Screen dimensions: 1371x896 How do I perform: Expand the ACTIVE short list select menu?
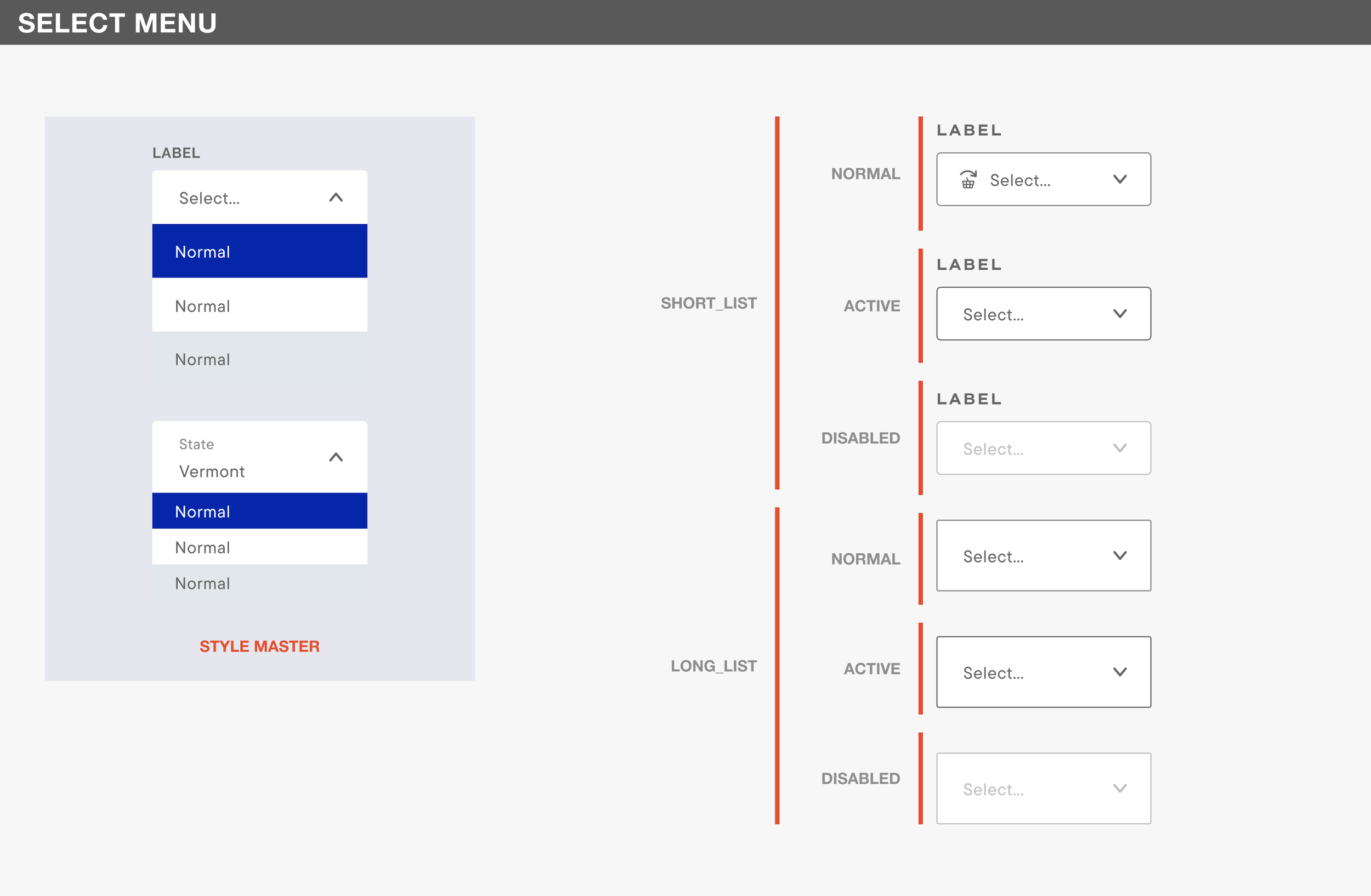(x=1043, y=314)
